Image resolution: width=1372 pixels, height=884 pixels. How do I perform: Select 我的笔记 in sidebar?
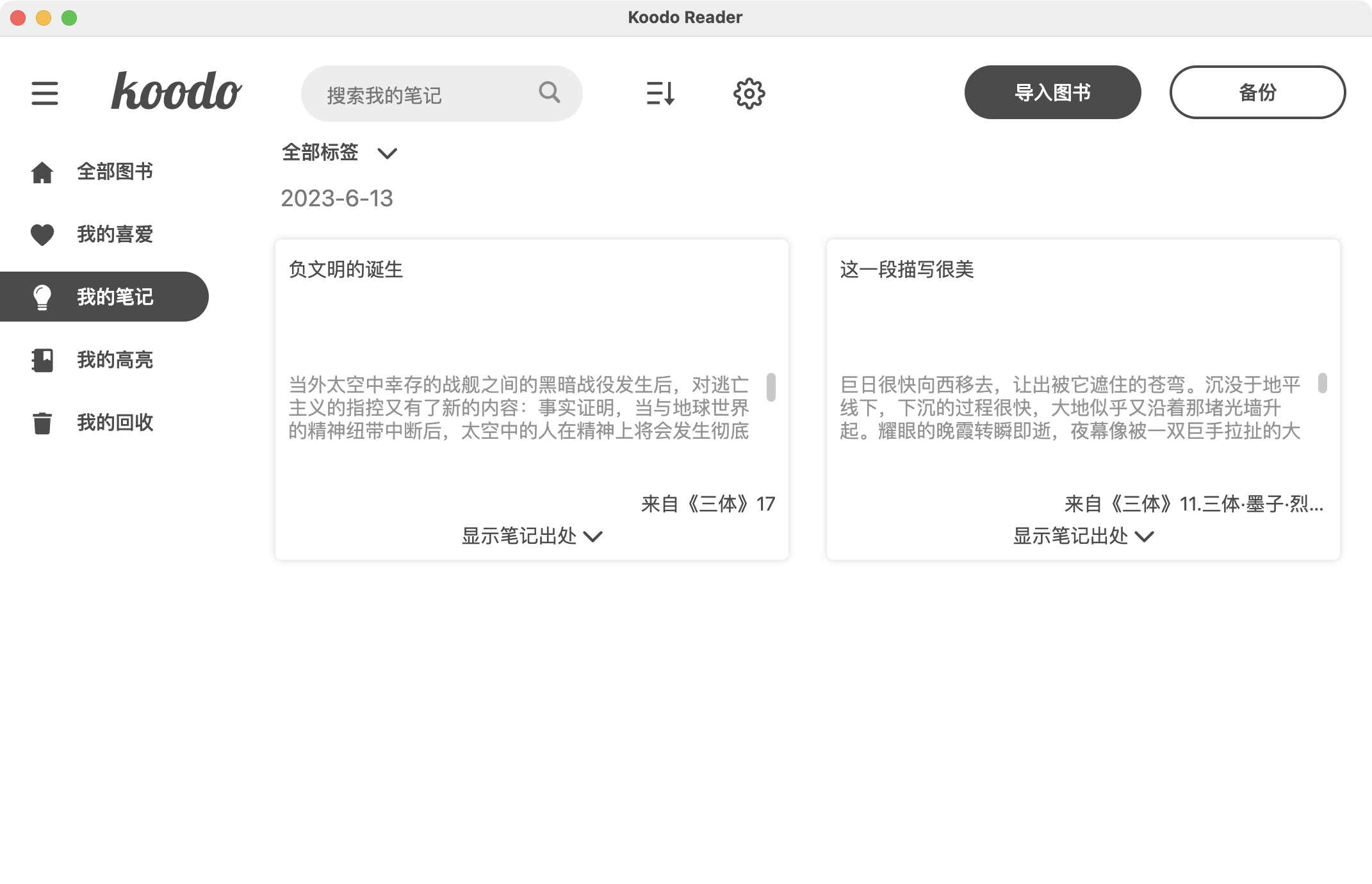(104, 297)
